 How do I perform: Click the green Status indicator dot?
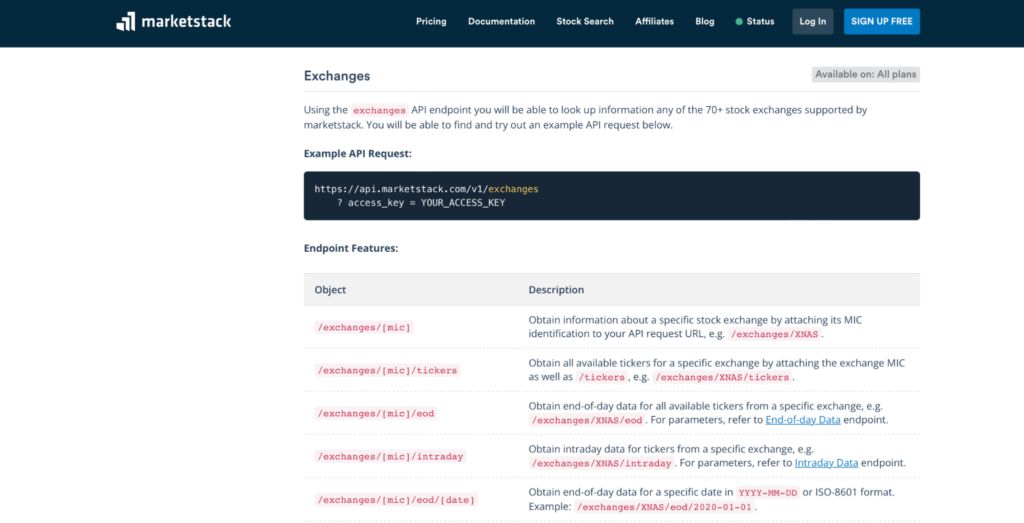739,22
